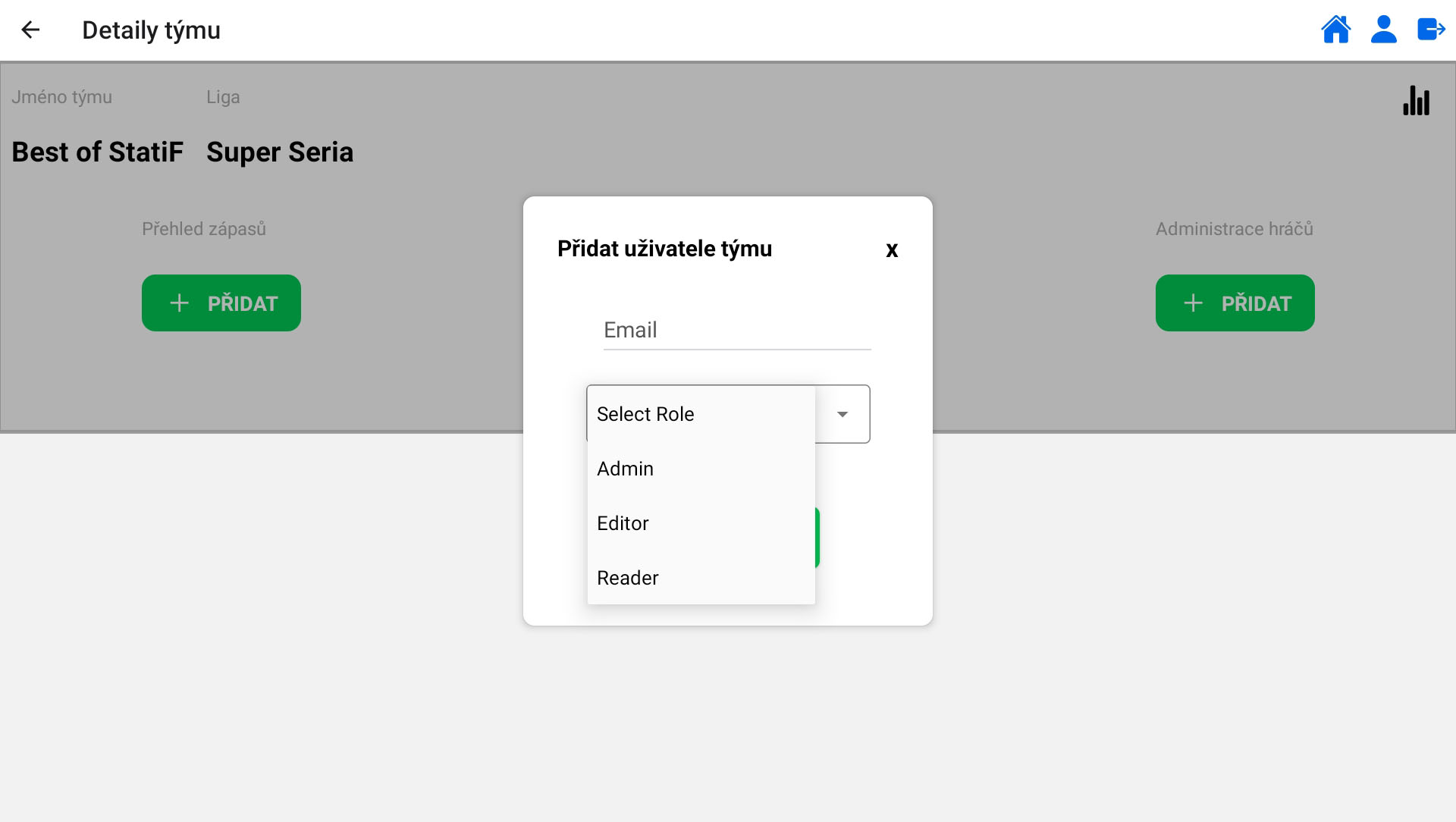The image size is (1456, 822).
Task: Click green submit button behind role list
Action: click(817, 538)
